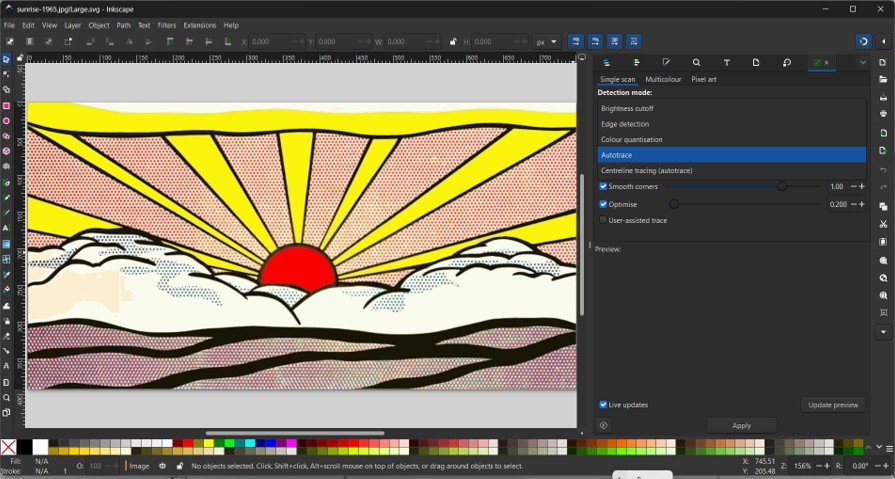
Task: Toggle Smooth corners checkbox
Action: [603, 186]
